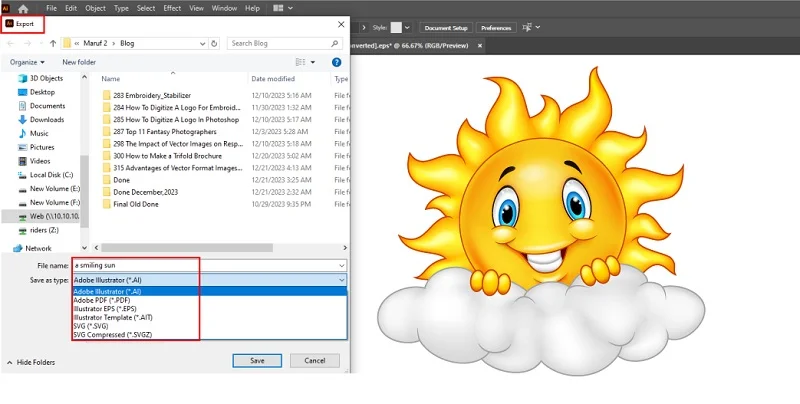Open the workspace switcher layout icon
Viewport: 800px width, 404px height.
[278, 8]
